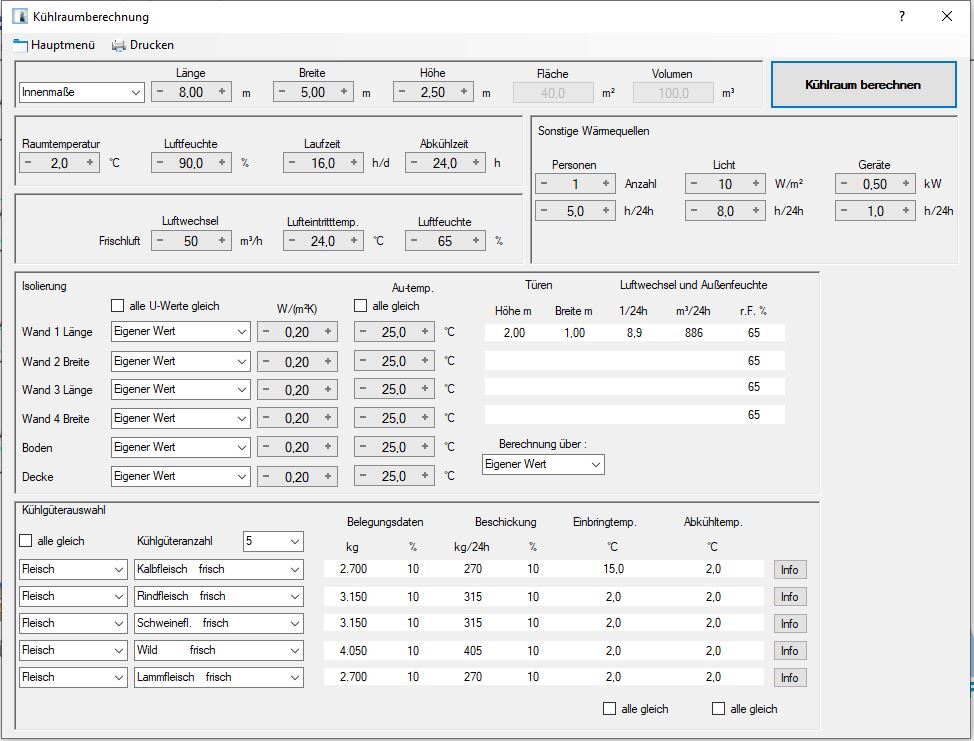Tick the Kühlgüterauswahl alle gleich checkbox
This screenshot has width=974, height=741.
25,541
